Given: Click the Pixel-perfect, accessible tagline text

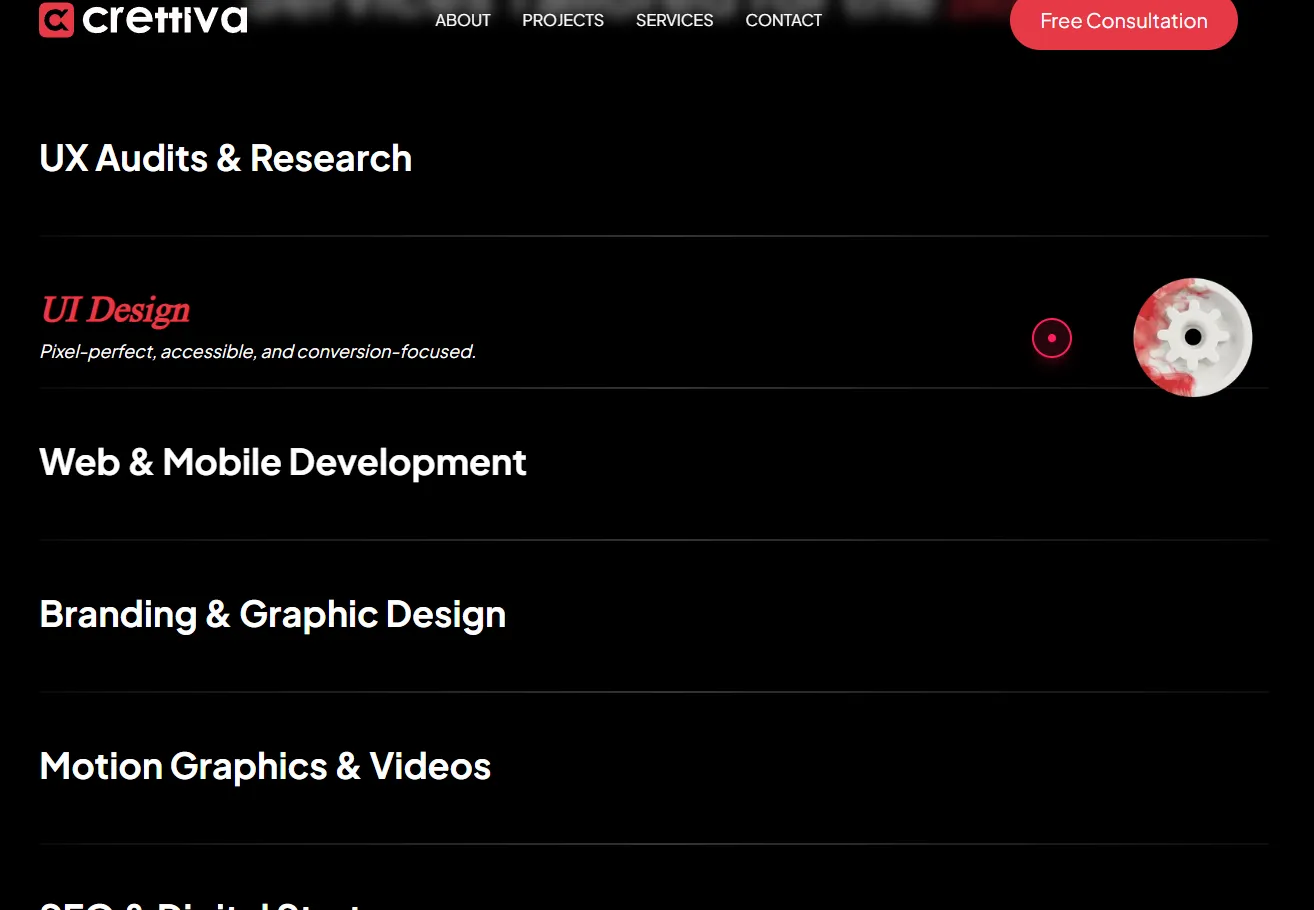Looking at the screenshot, I should tap(257, 352).
